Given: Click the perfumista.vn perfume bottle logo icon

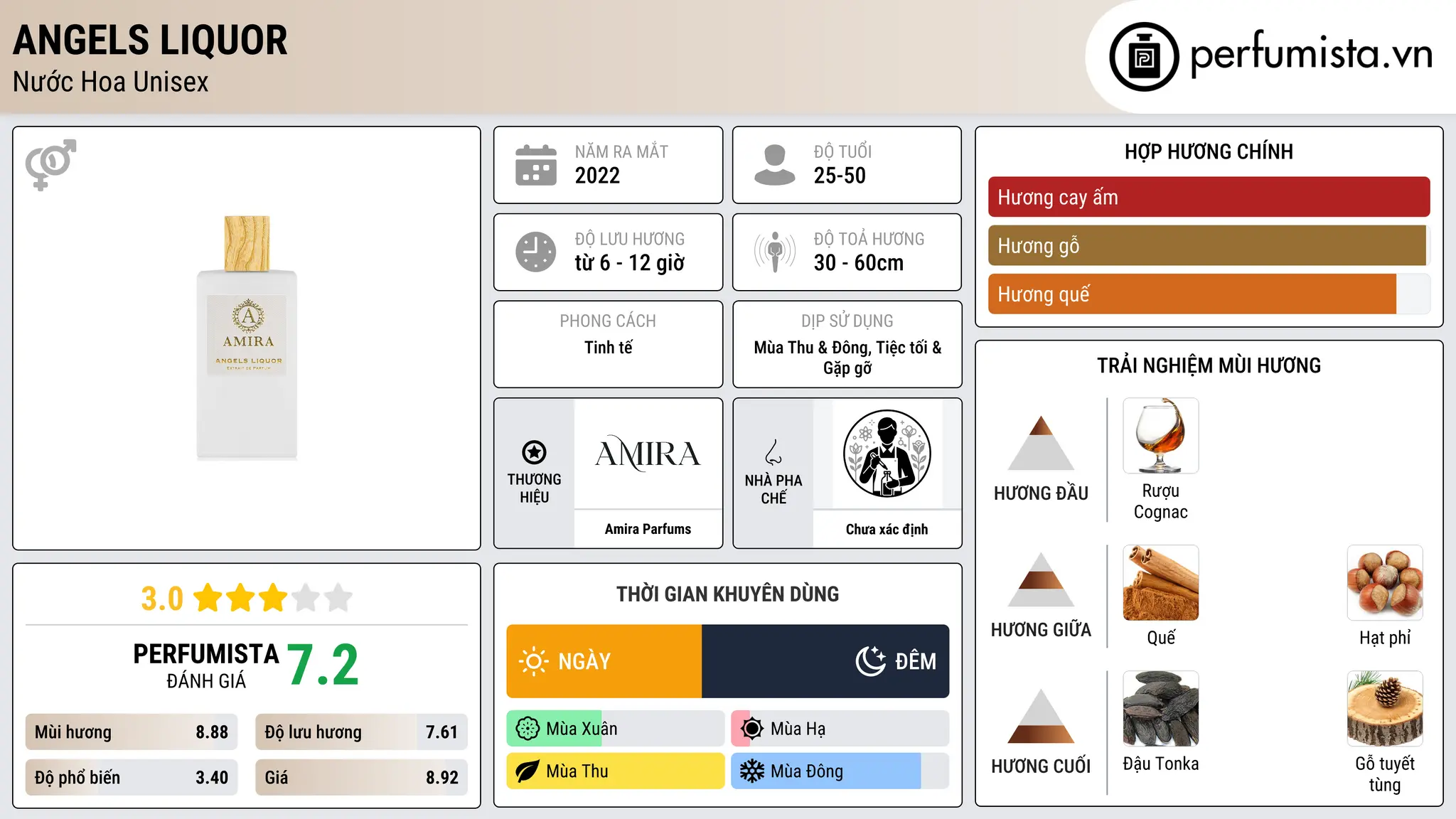Looking at the screenshot, I should [x=1144, y=57].
